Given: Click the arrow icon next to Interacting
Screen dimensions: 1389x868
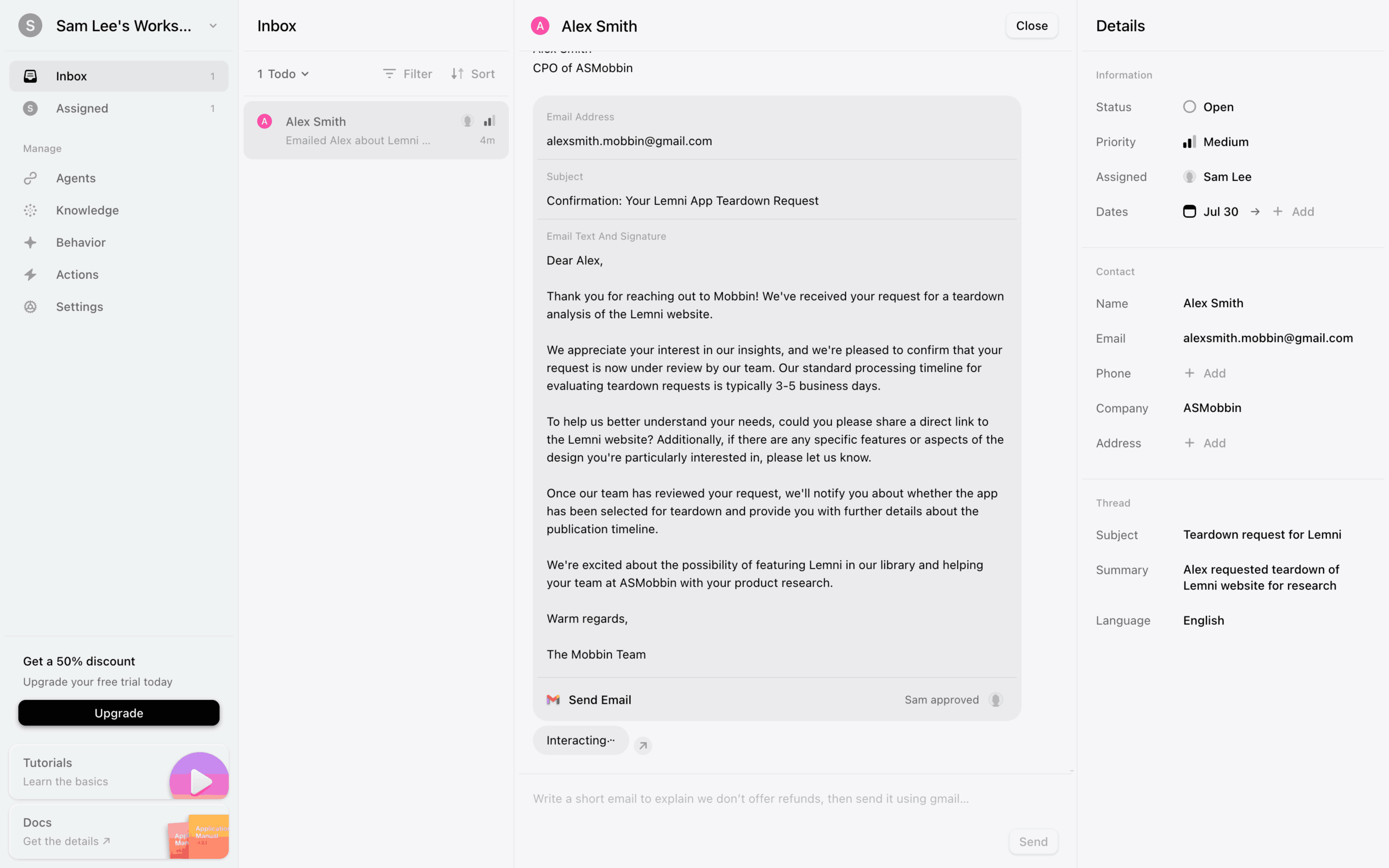Looking at the screenshot, I should click(643, 745).
